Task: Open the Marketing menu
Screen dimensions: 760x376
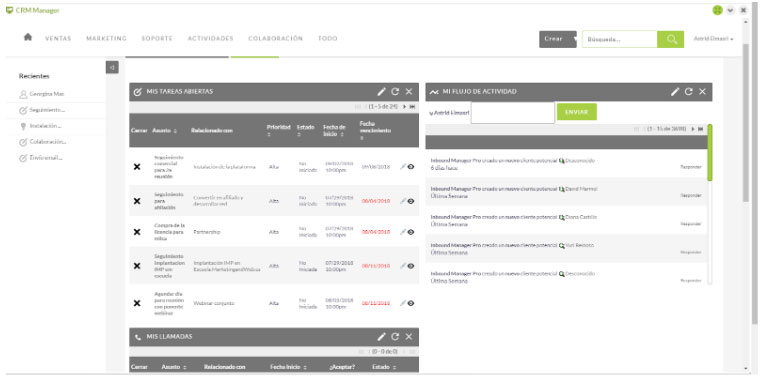Action: click(x=106, y=38)
